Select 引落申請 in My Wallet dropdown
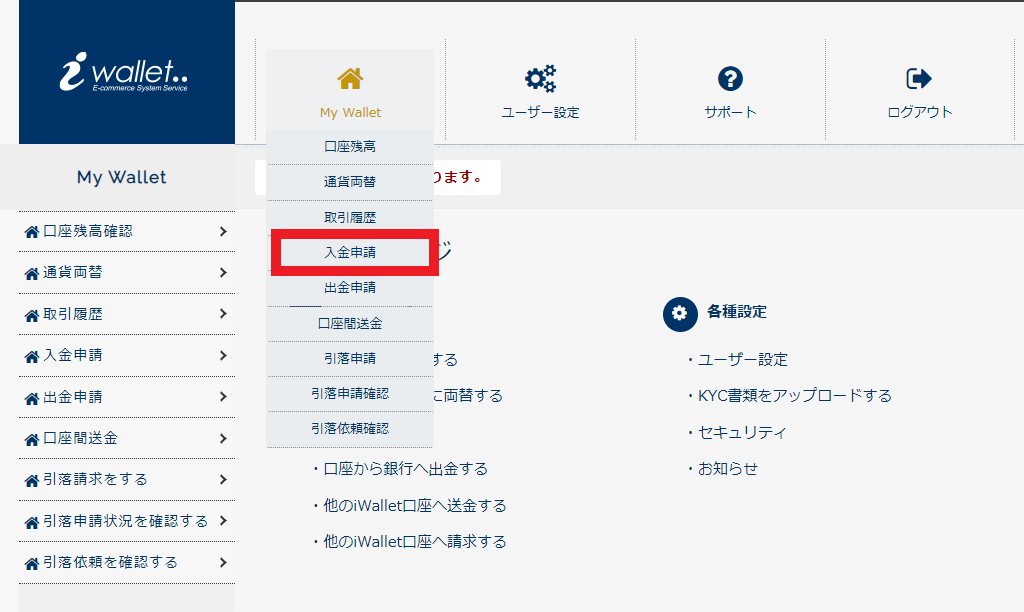The height and width of the screenshot is (612, 1024). point(350,359)
